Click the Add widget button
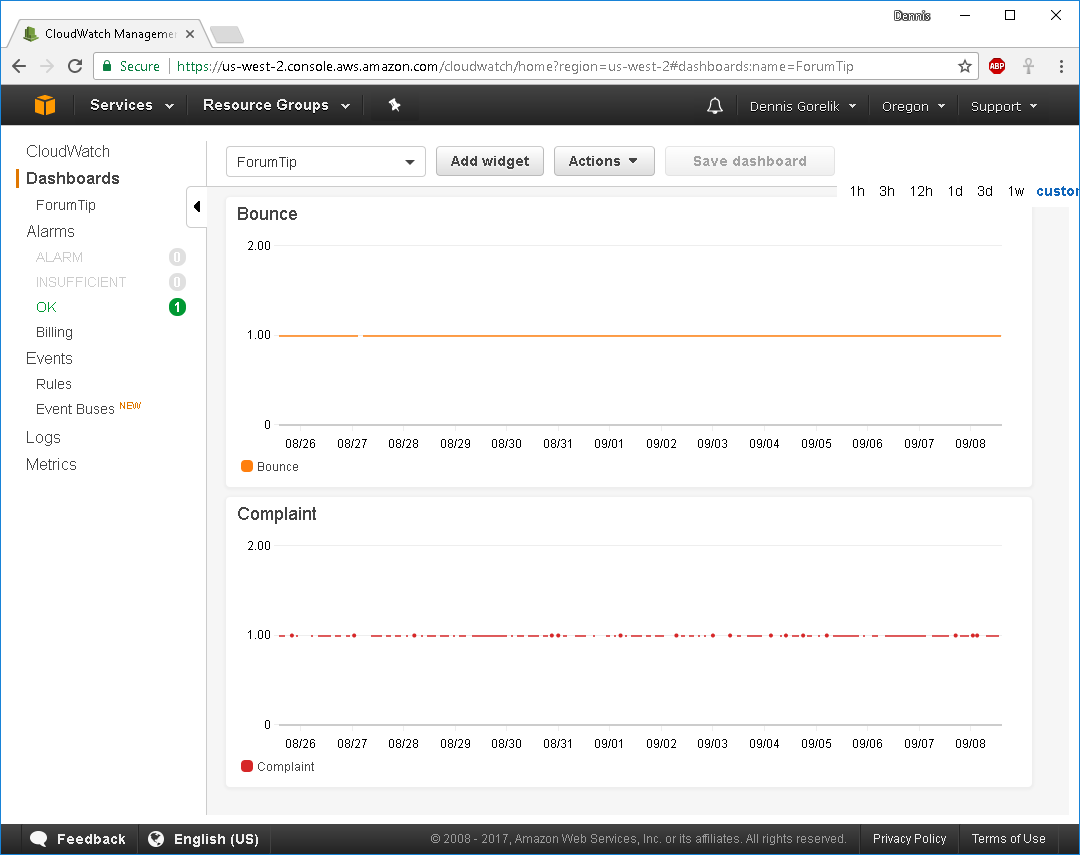 point(490,161)
